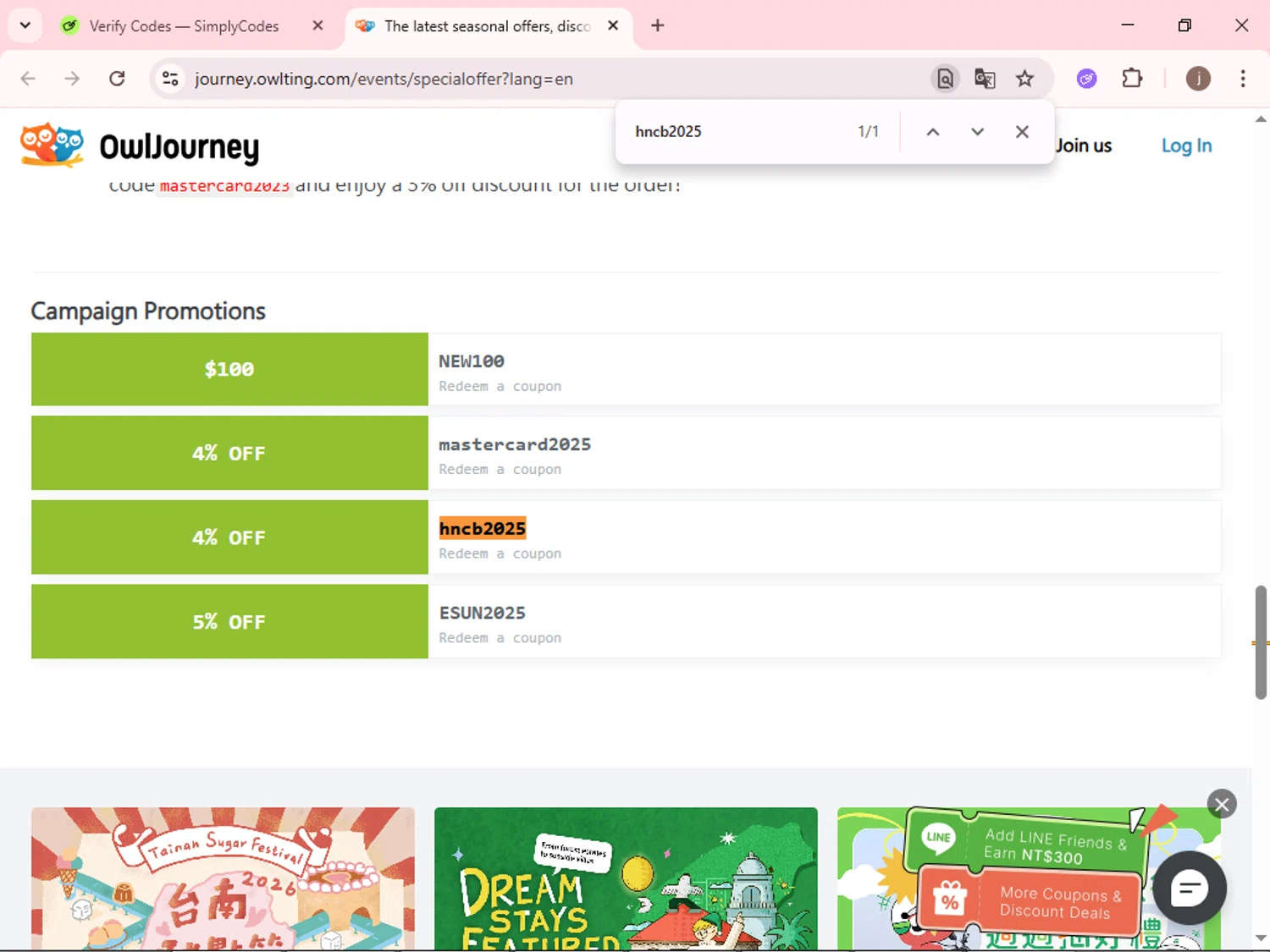Image resolution: width=1270 pixels, height=952 pixels.
Task: Open the purple extension icon
Action: pos(1086,79)
